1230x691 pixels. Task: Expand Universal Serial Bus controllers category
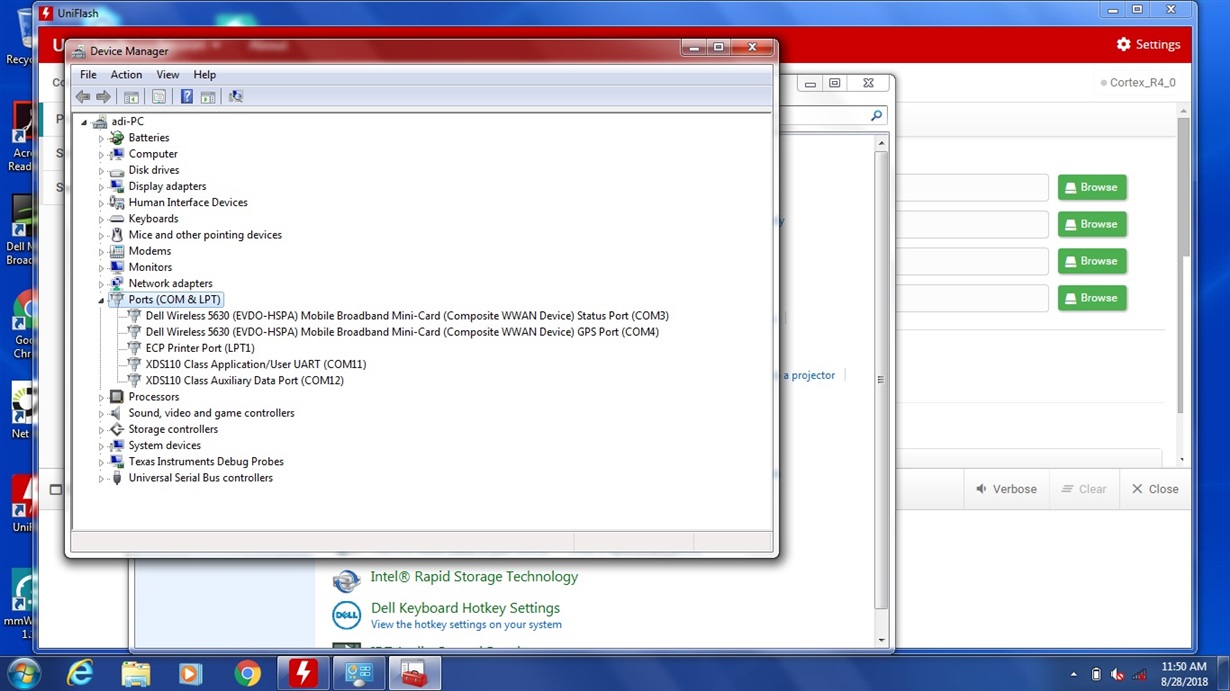101,478
